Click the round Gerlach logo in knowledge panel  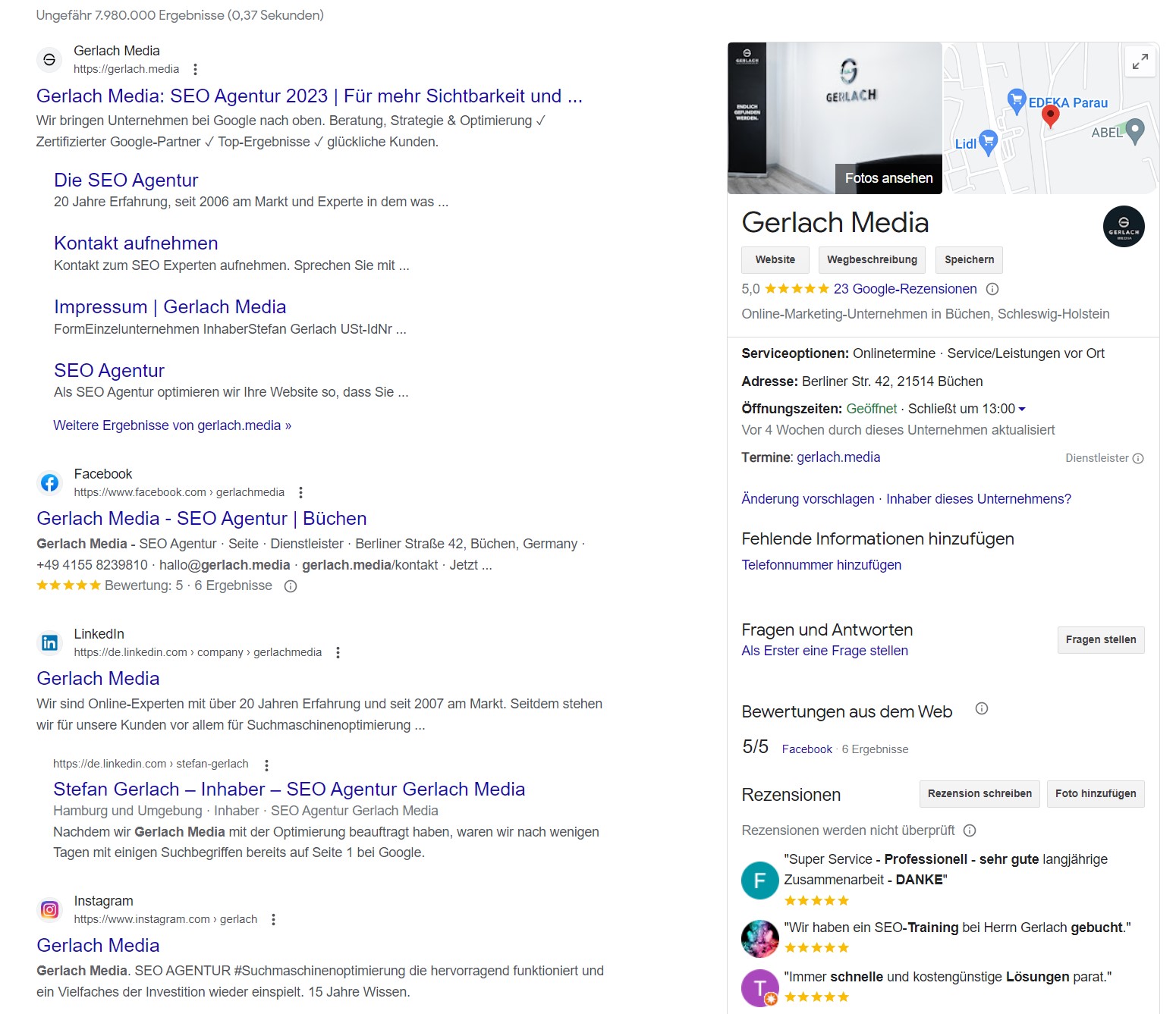1123,227
